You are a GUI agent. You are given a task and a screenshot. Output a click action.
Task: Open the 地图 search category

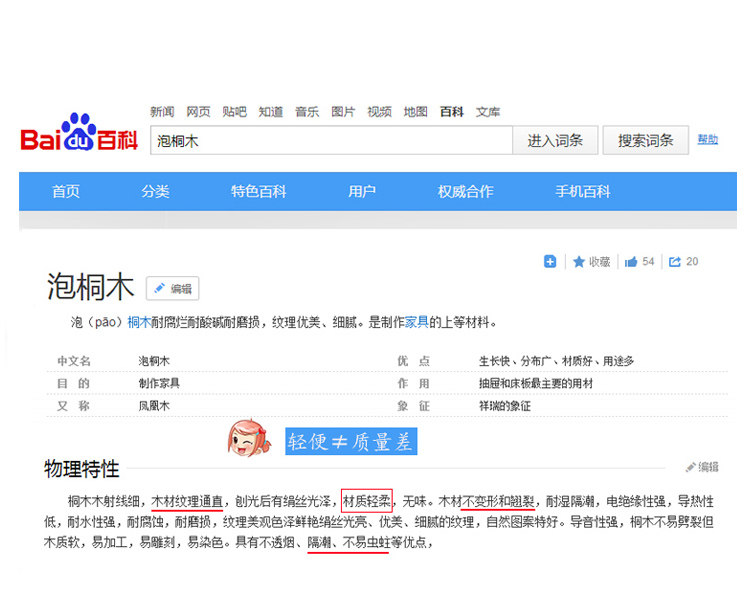click(415, 112)
